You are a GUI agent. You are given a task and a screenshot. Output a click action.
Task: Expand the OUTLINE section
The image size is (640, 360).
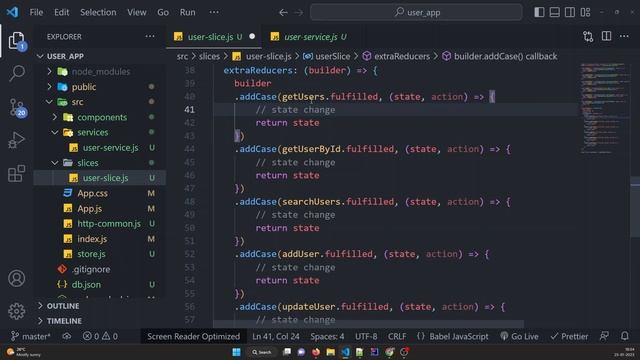pyautogui.click(x=100, y=306)
